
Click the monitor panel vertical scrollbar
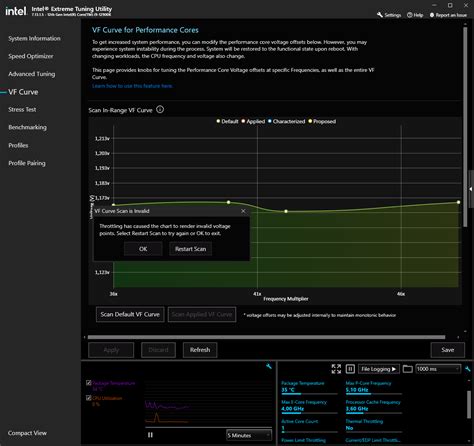469,404
